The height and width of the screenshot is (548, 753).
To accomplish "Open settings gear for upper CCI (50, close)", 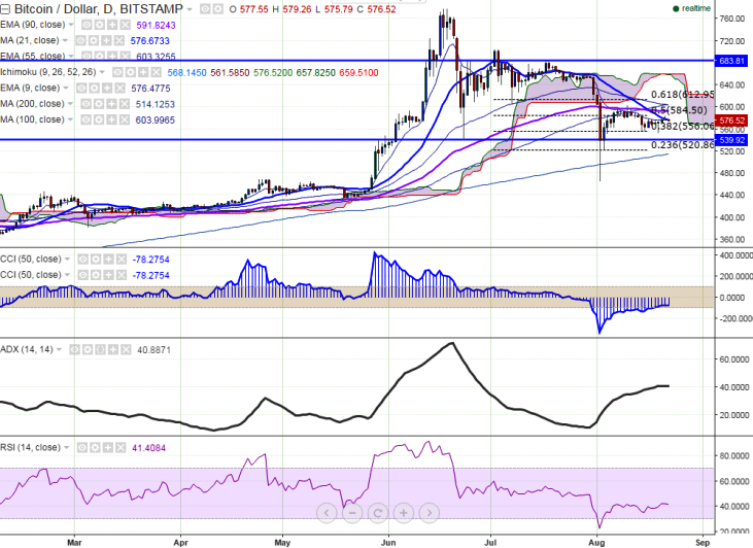I will (x=96, y=260).
